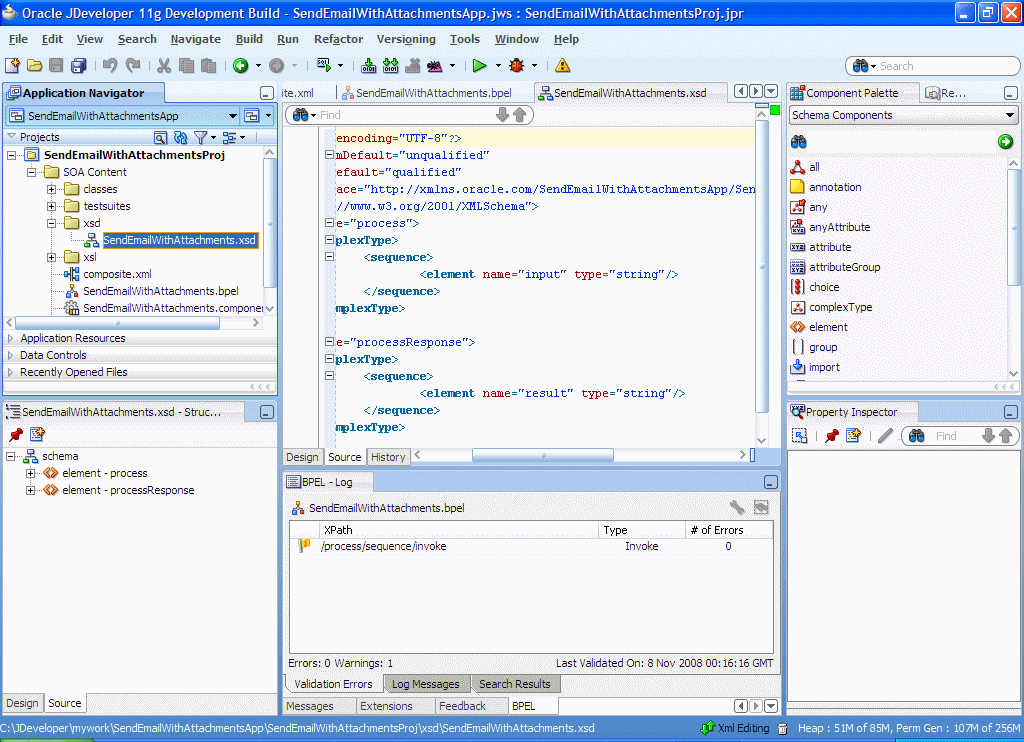Click the red pin icon in Structure panel
Screen dimensions: 1024x742
point(15,434)
